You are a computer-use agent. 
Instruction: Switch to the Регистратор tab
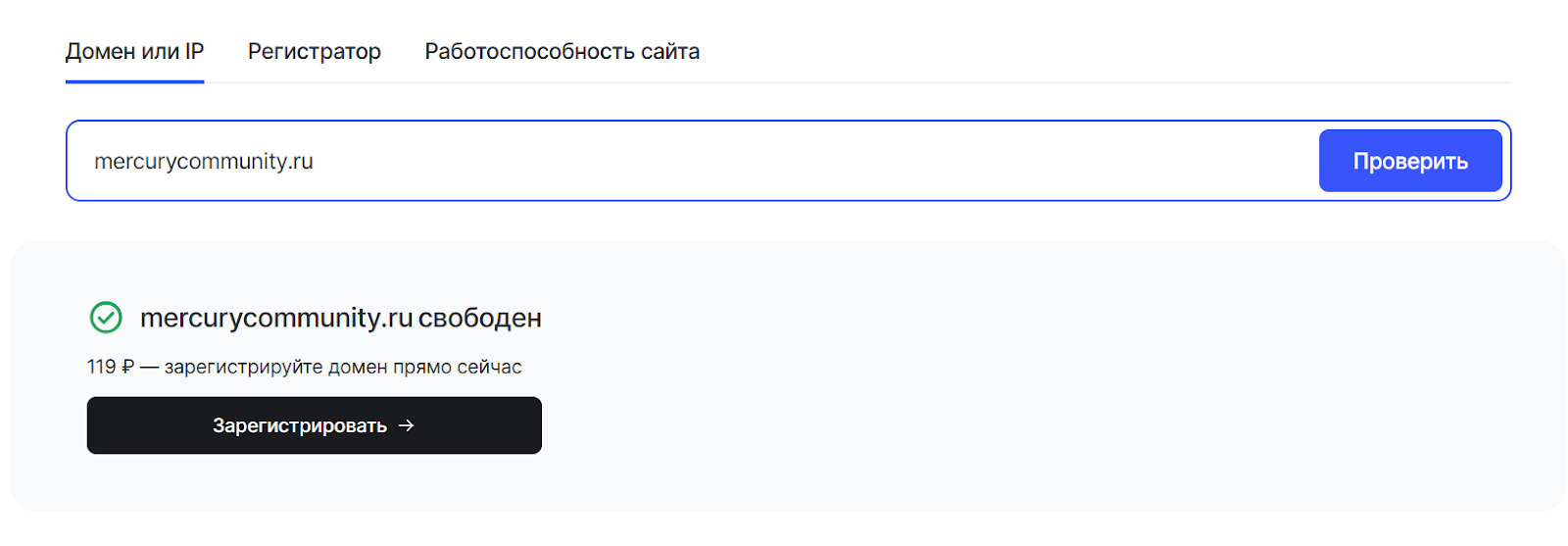(314, 52)
